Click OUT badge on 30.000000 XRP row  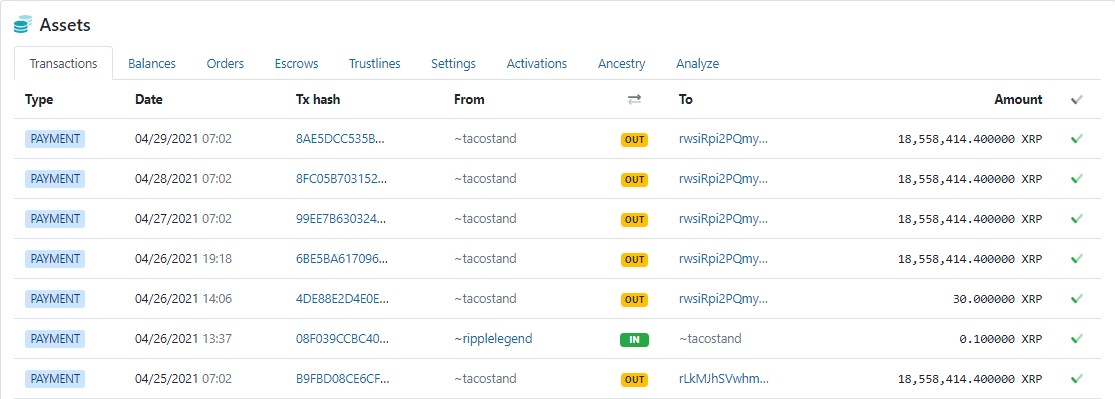tap(634, 299)
